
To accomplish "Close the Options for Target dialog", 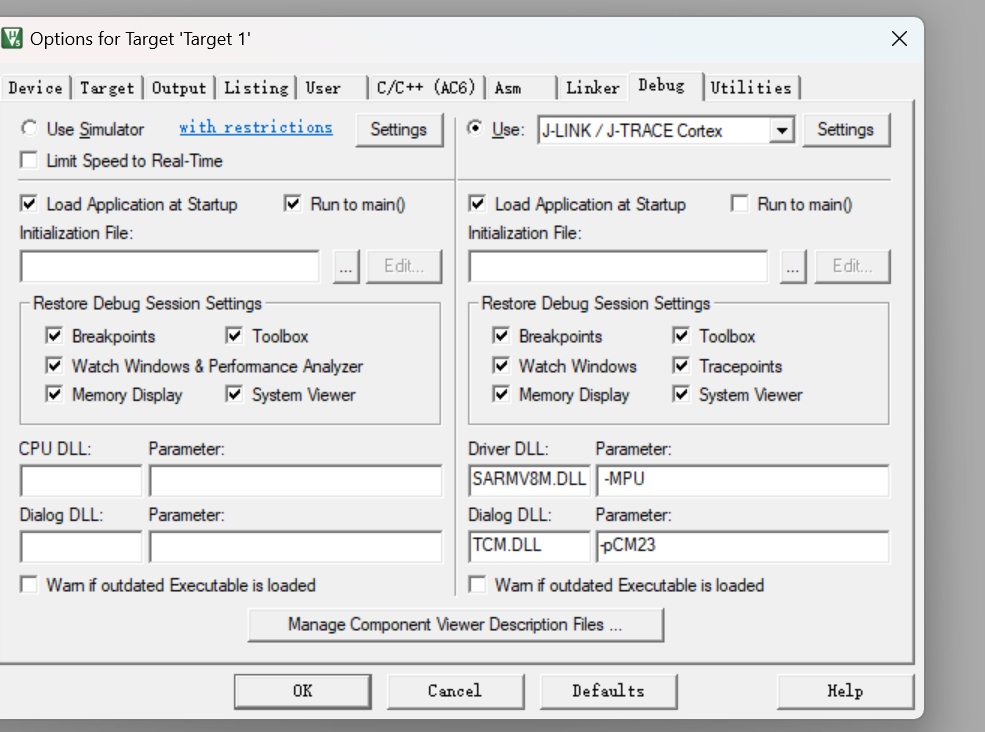I will pos(899,39).
